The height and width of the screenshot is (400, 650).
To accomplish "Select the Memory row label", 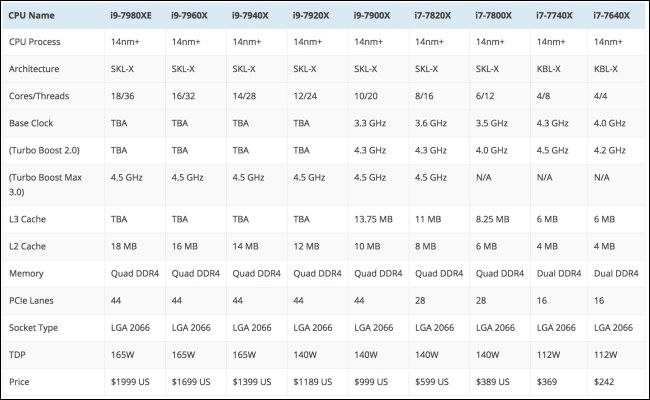I will click(26, 273).
